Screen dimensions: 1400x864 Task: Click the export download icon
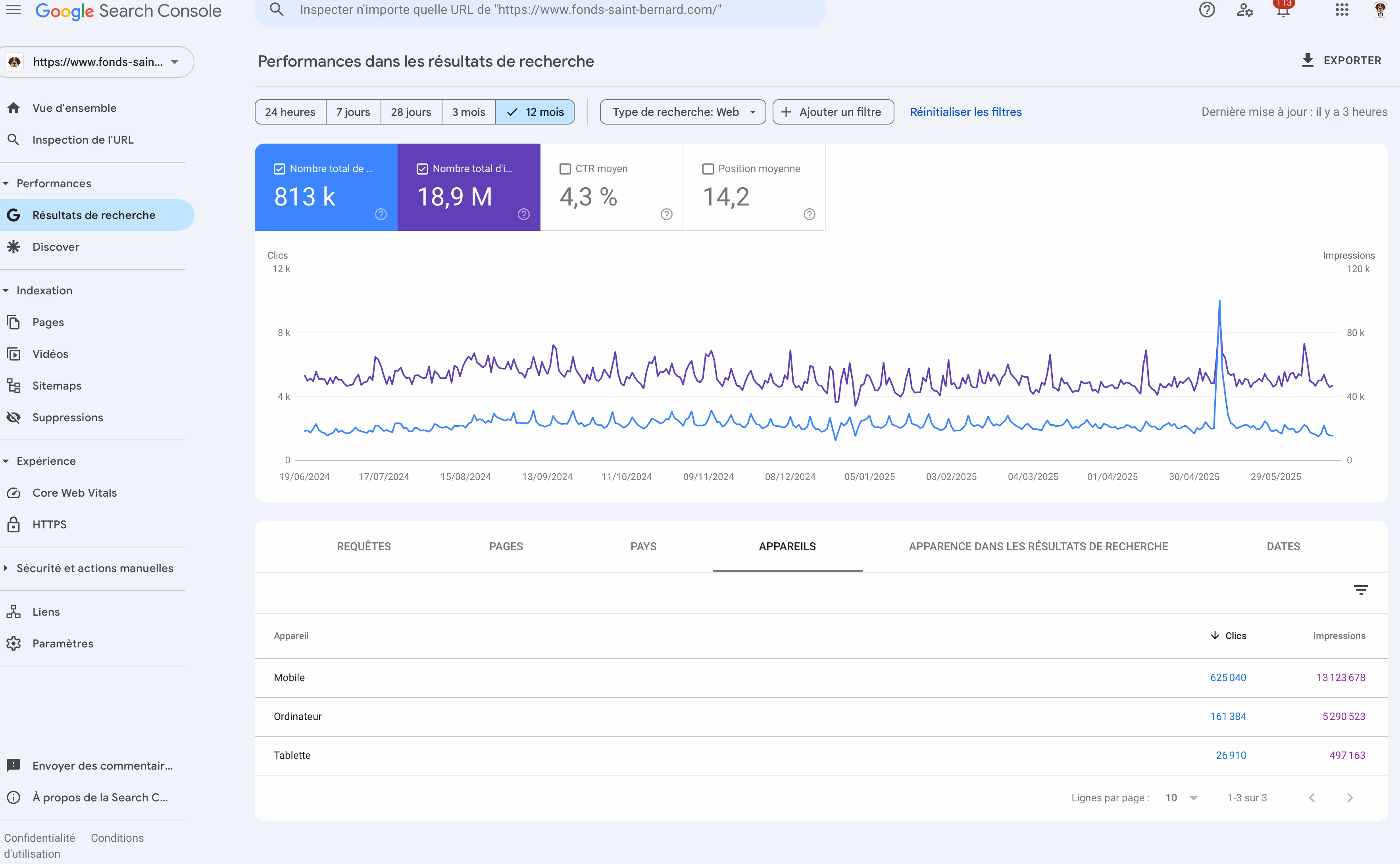(1308, 60)
